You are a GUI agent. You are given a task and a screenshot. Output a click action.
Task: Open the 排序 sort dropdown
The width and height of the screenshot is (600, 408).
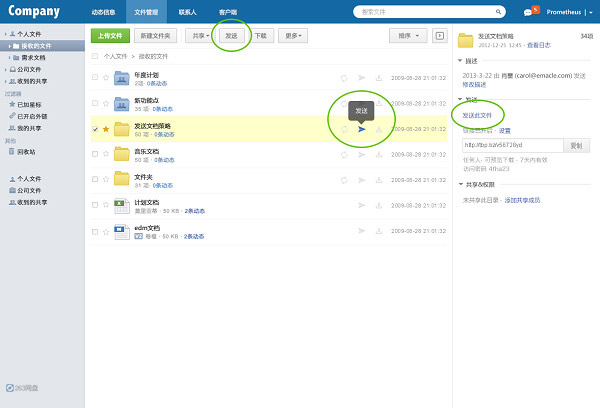pyautogui.click(x=407, y=35)
